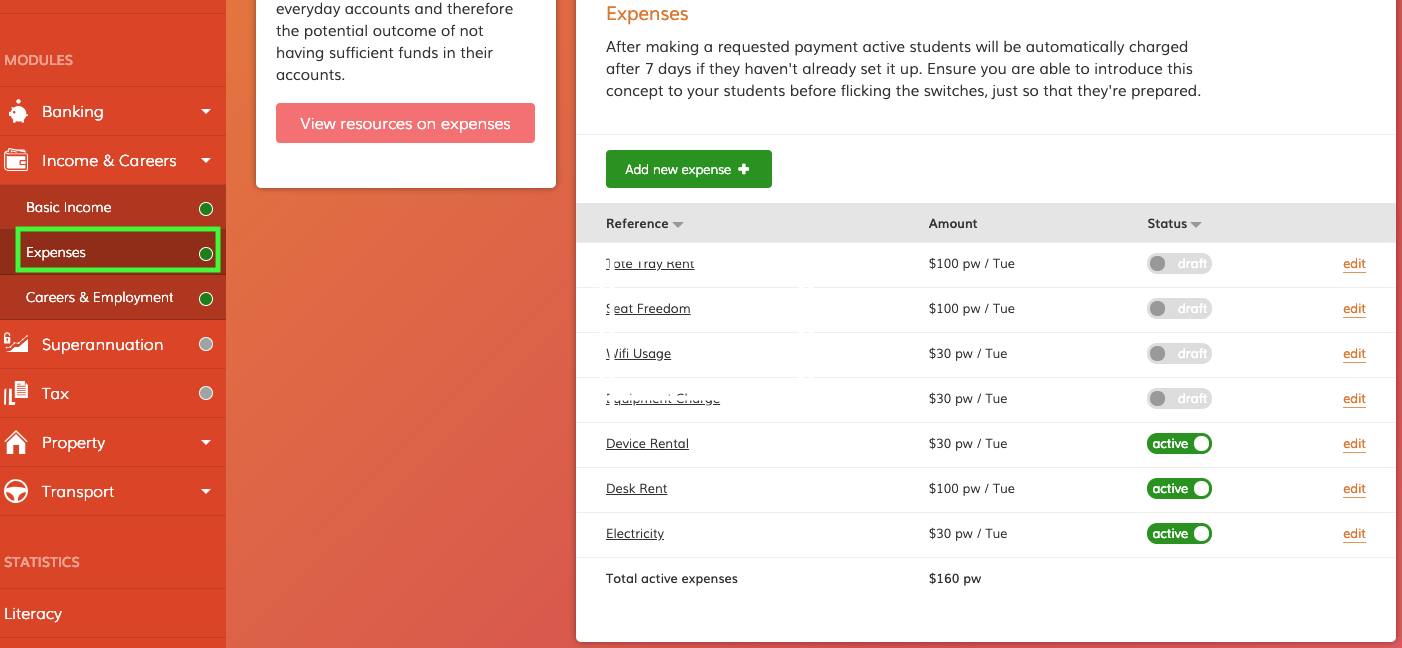Click the Transport steering wheel icon

16,491
